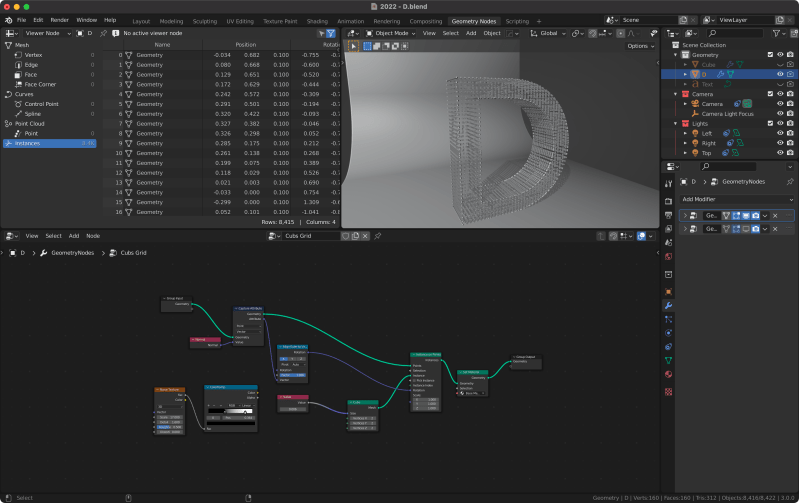
Task: Open the Object Data green triangle tab
Action: point(668,360)
